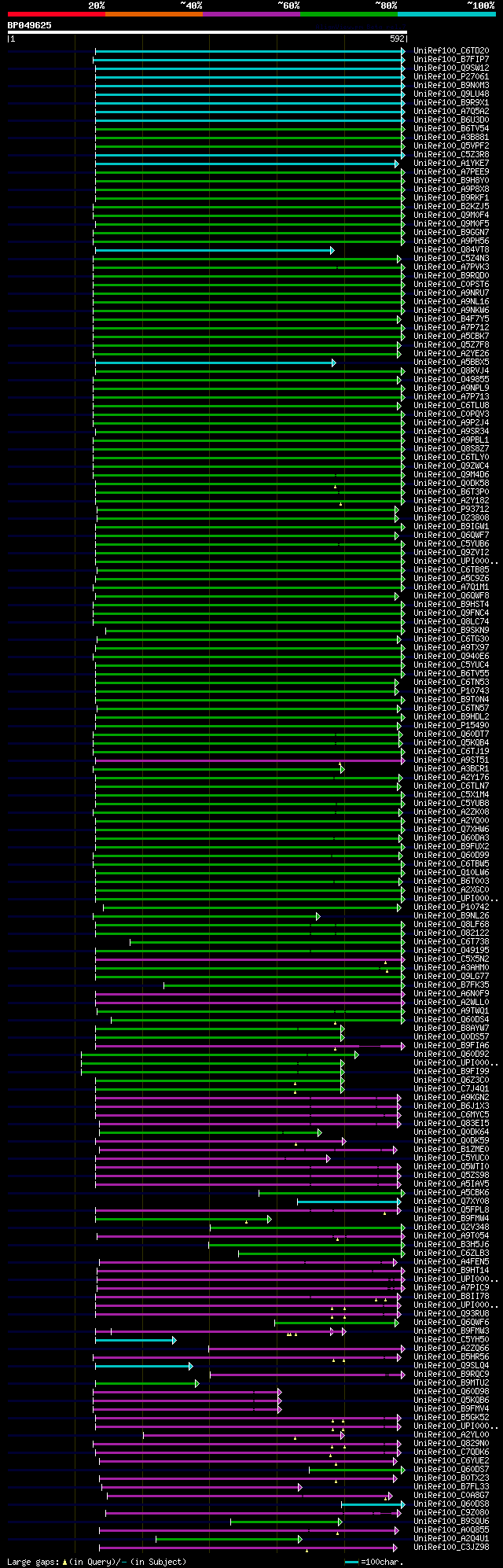The image size is (503, 1568).
Task: Select the UniRef100_A5C9Z6 label
Action: (x=451, y=579)
